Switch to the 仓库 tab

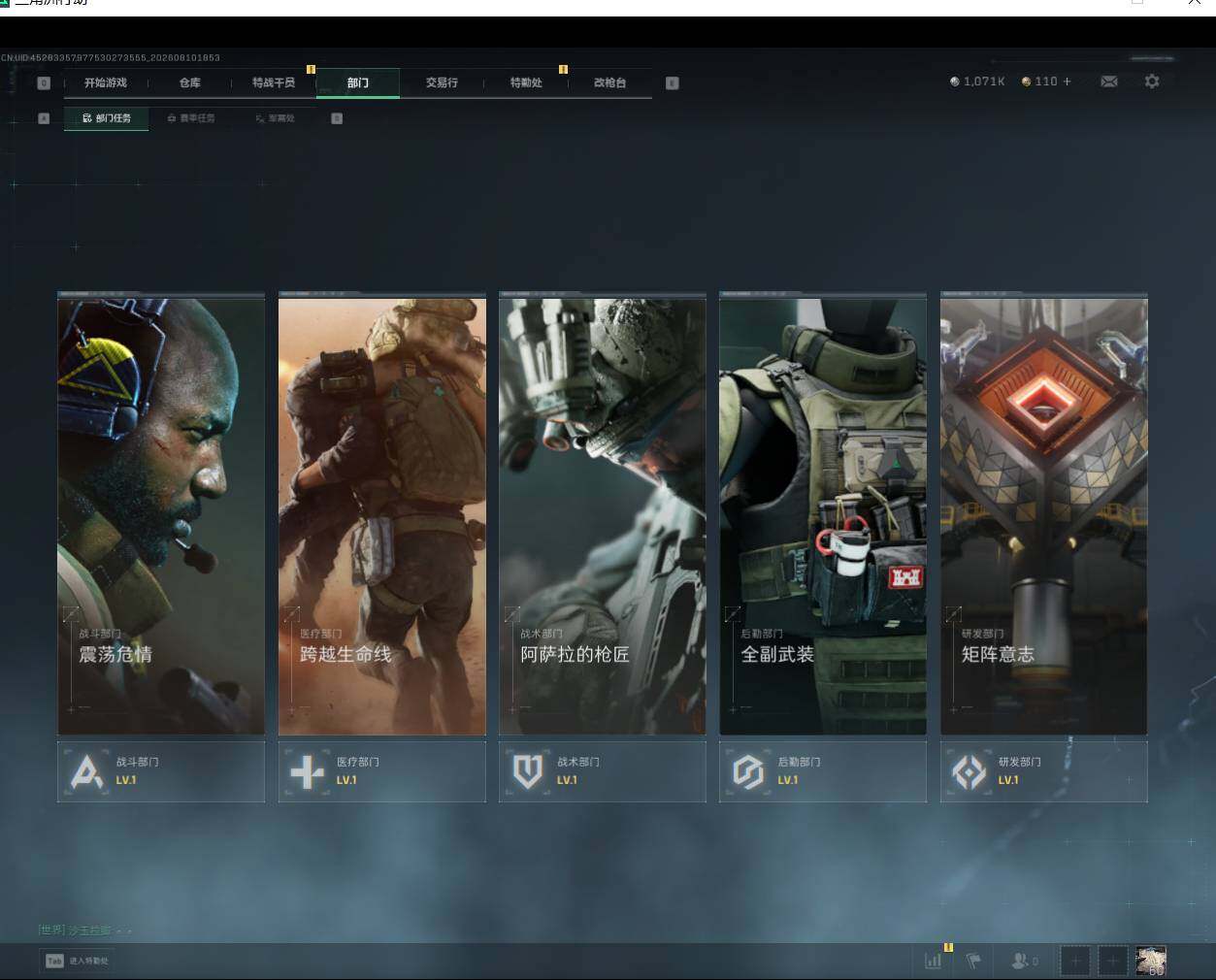click(x=190, y=82)
